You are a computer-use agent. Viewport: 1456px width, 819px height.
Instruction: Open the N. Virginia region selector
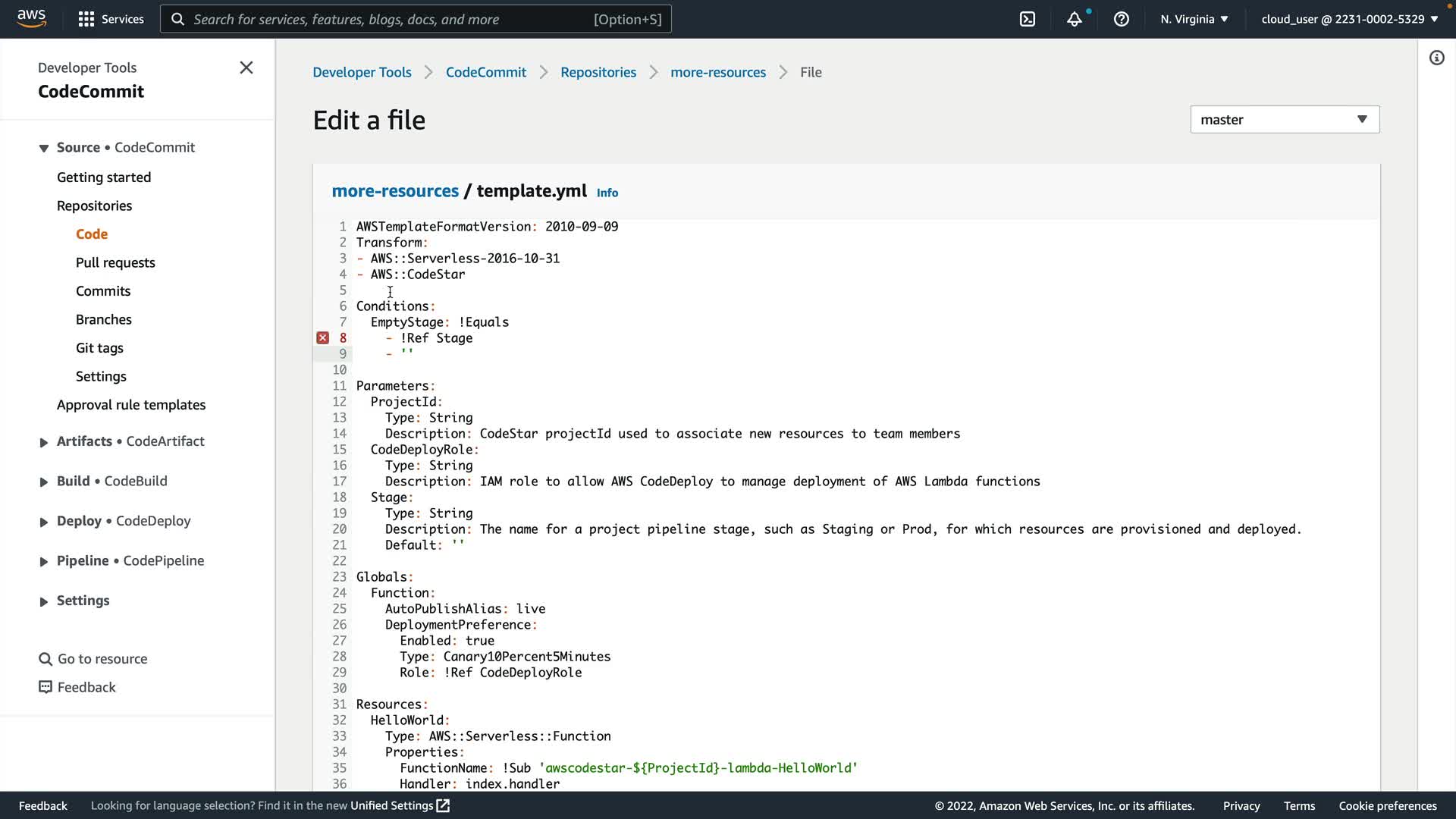coord(1194,19)
